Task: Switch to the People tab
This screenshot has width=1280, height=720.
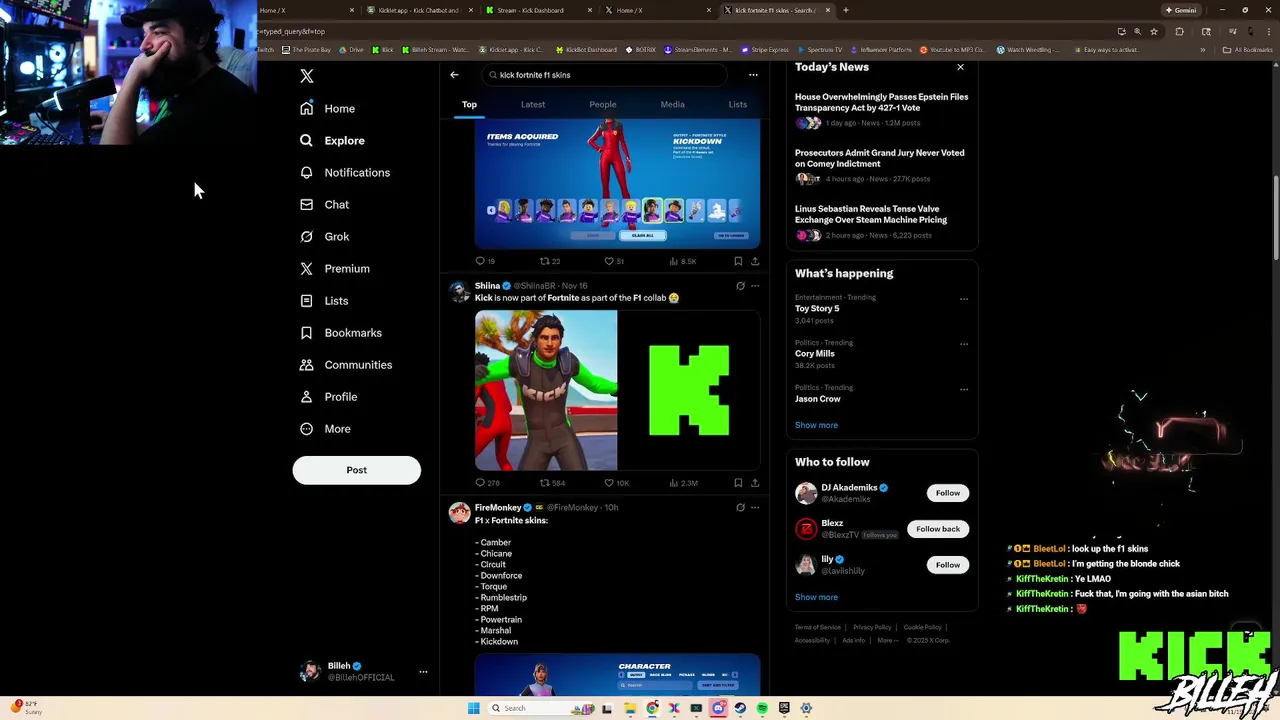Action: pyautogui.click(x=603, y=104)
